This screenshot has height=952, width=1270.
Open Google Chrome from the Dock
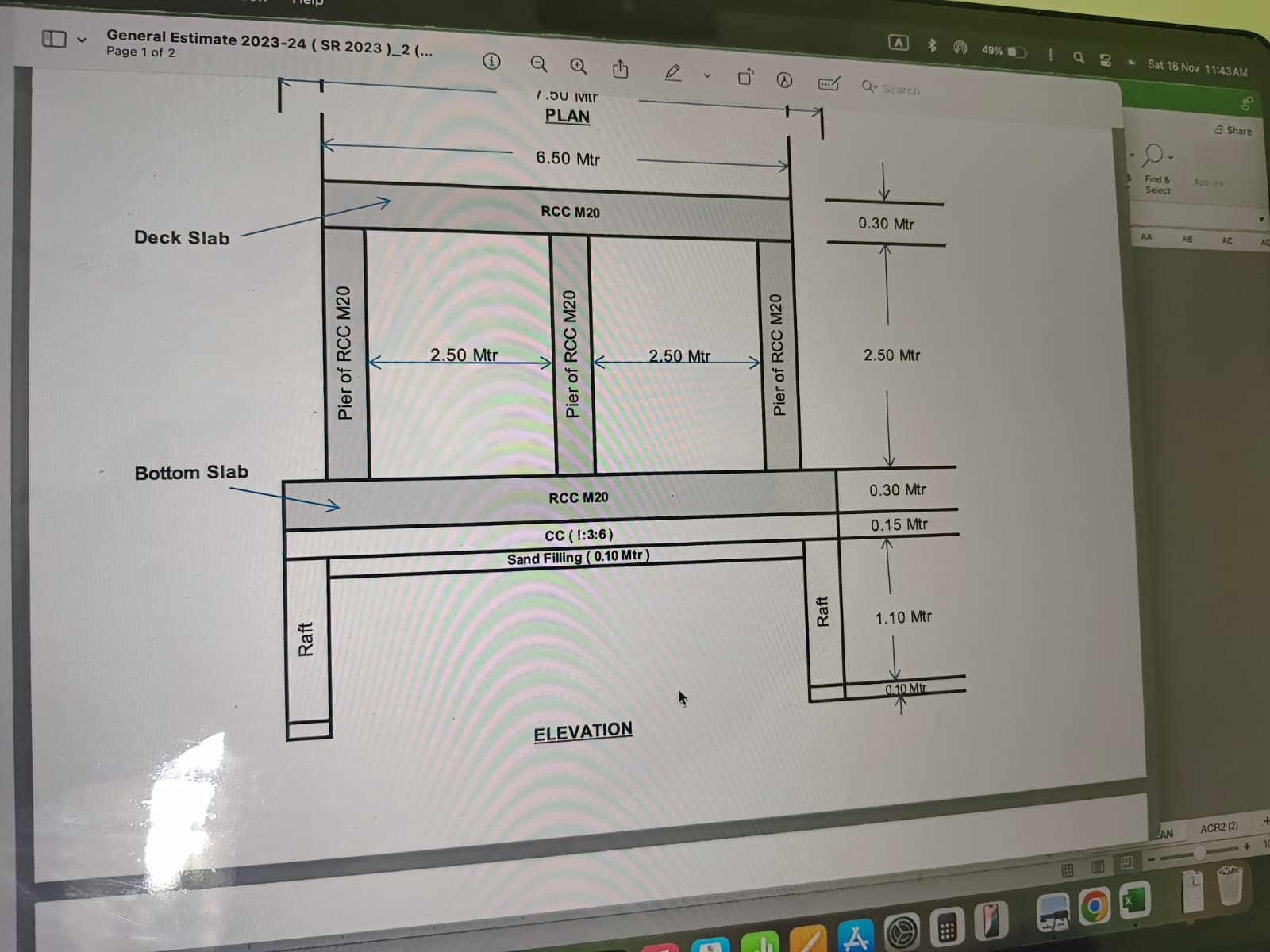[1094, 906]
